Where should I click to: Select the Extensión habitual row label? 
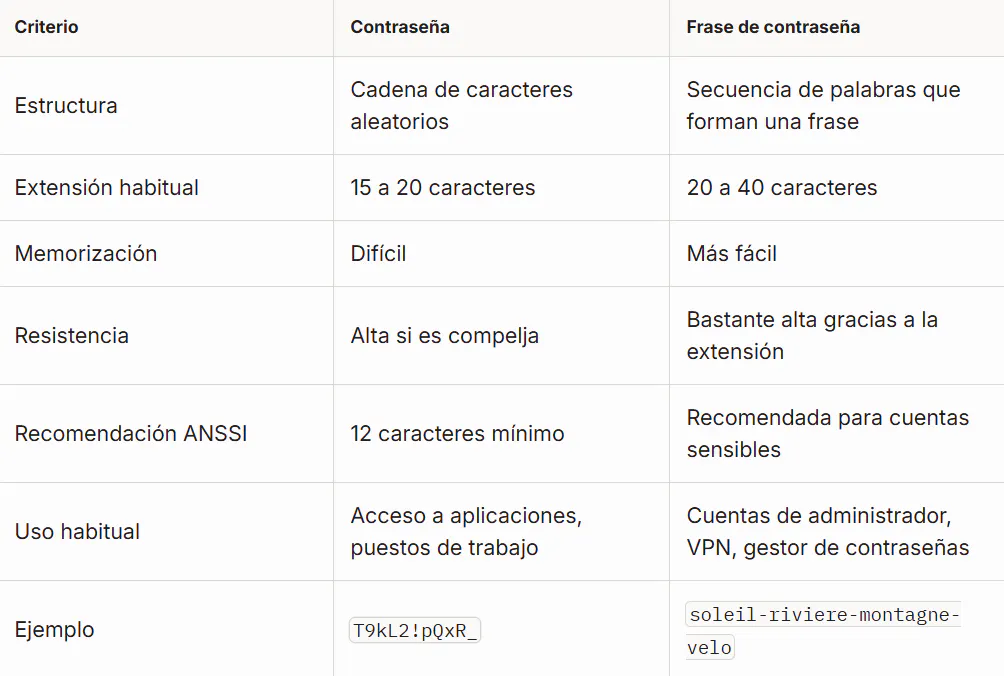coord(106,188)
